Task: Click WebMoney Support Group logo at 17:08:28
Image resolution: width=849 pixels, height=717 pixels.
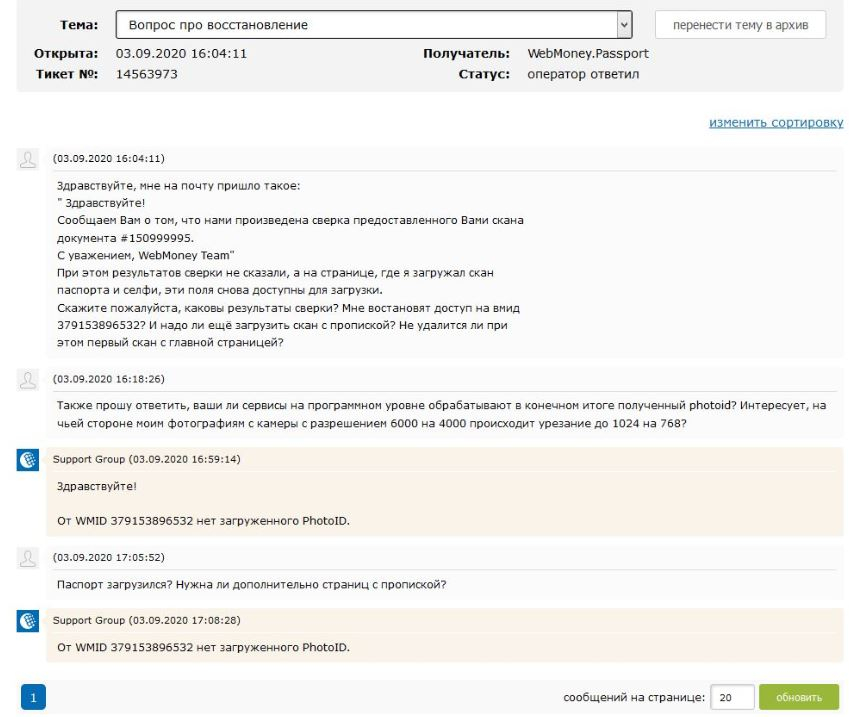Action: pyautogui.click(x=28, y=621)
